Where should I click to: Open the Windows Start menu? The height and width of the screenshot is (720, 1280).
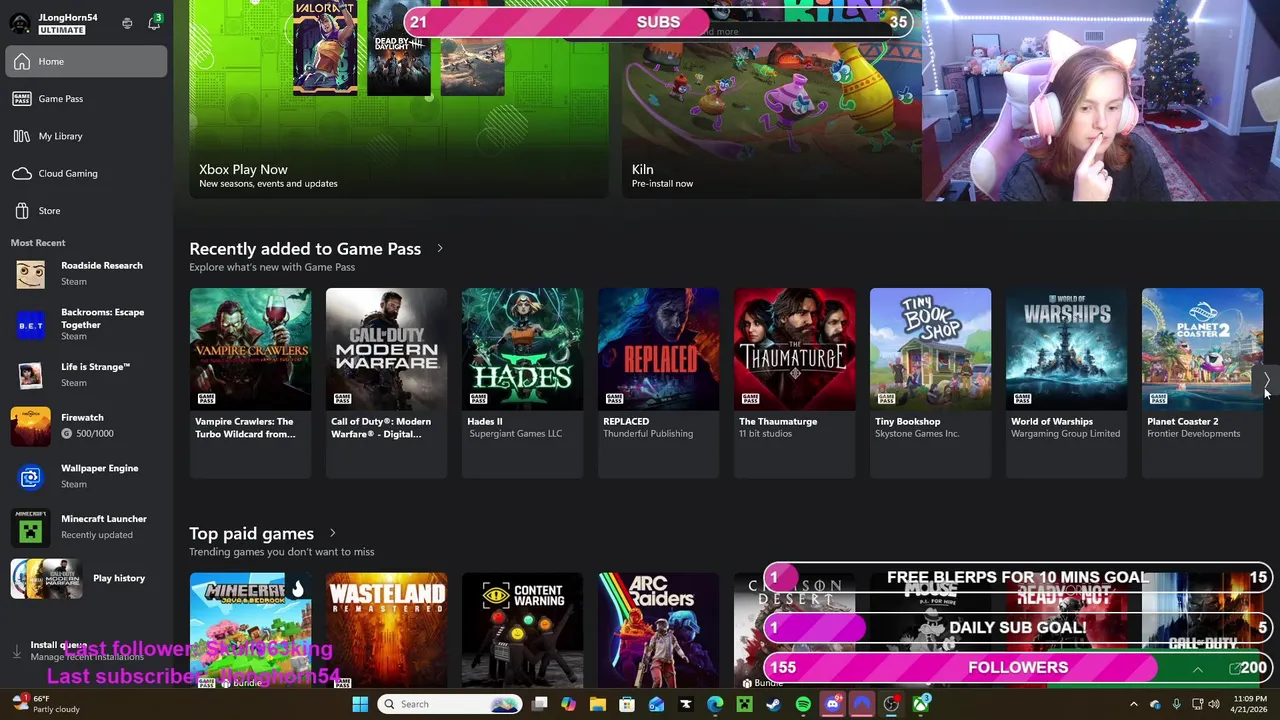pyautogui.click(x=360, y=704)
